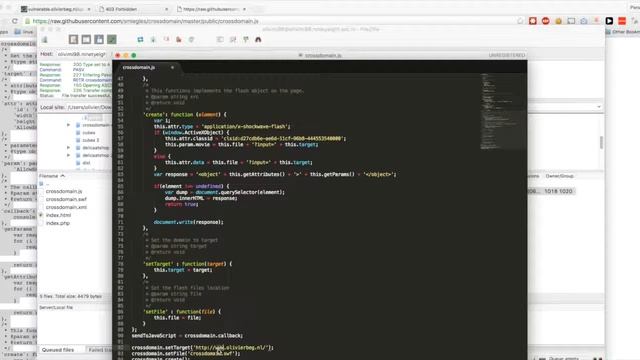Click the code line 'sendToJavaScript = crossdomain.callback;'
This screenshot has width=640, height=360.
pyautogui.click(x=187, y=336)
